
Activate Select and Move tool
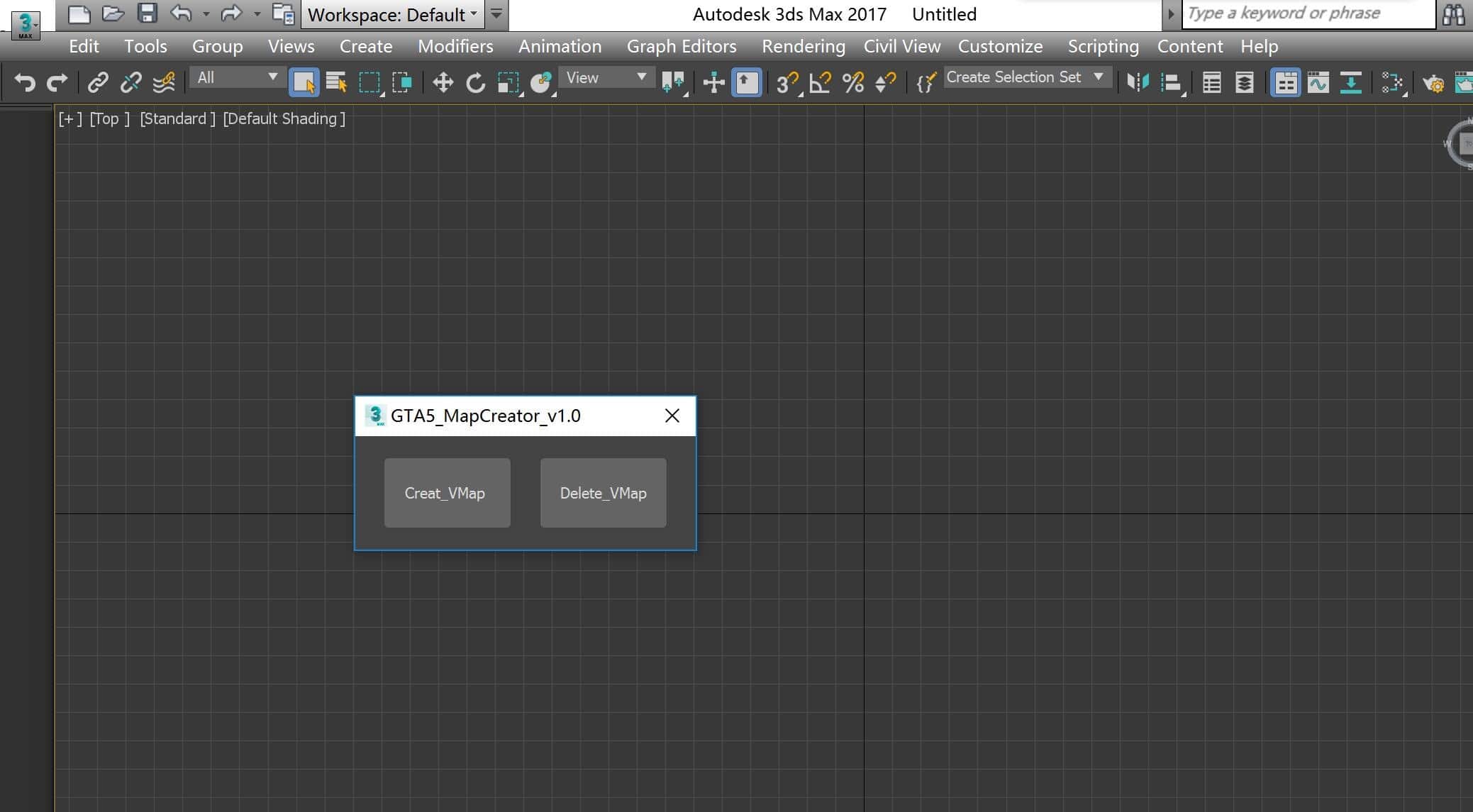[443, 82]
